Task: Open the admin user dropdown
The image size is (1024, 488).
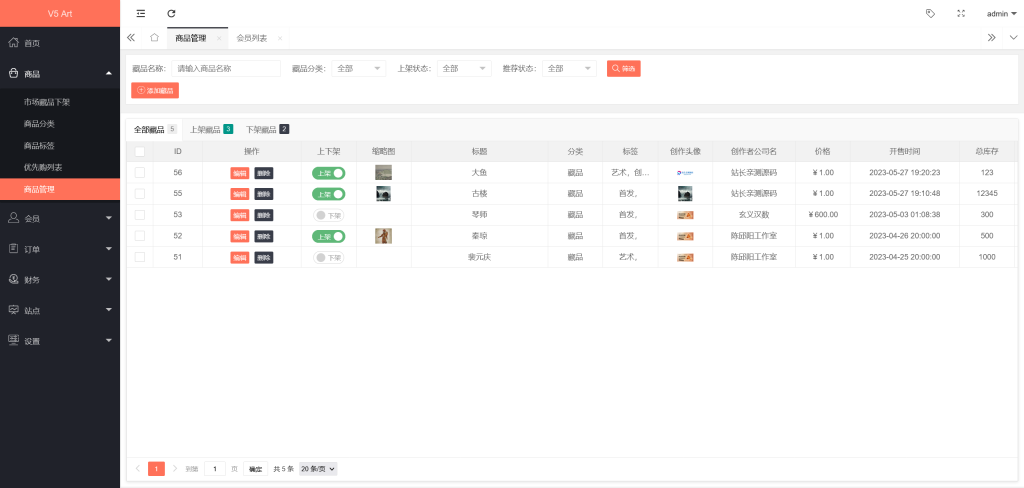Action: click(1002, 14)
